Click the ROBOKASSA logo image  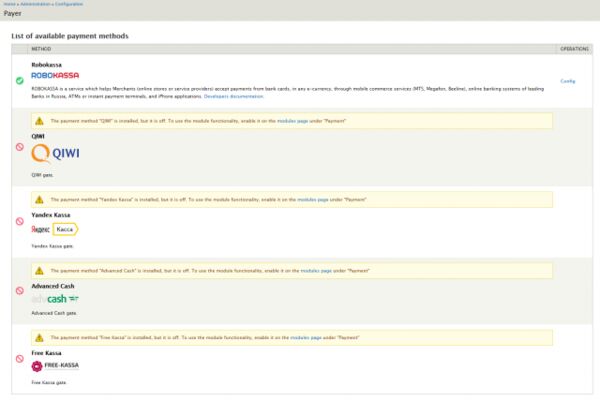[x=55, y=75]
